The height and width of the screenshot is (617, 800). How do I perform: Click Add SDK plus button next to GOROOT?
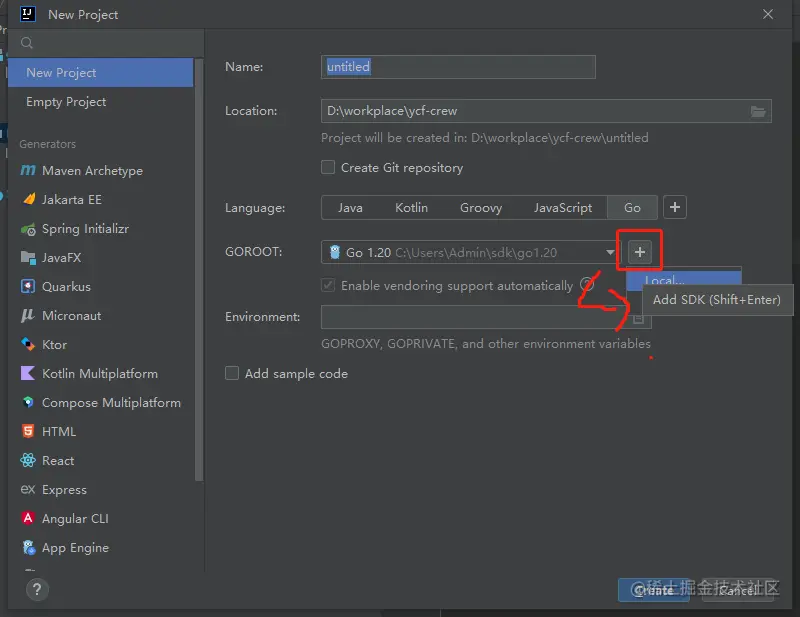tap(640, 252)
